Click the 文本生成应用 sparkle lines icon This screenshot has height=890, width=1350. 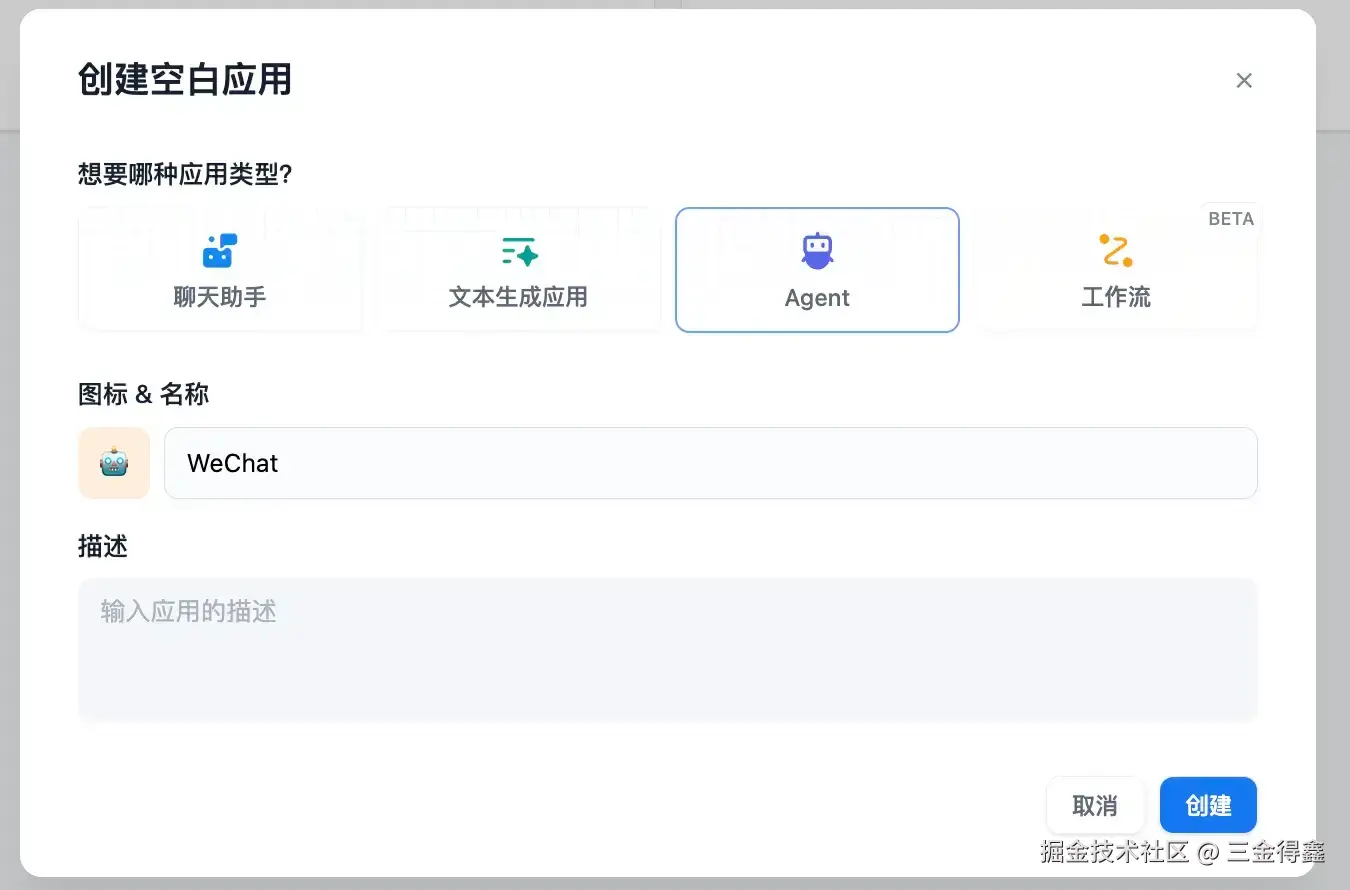click(519, 251)
